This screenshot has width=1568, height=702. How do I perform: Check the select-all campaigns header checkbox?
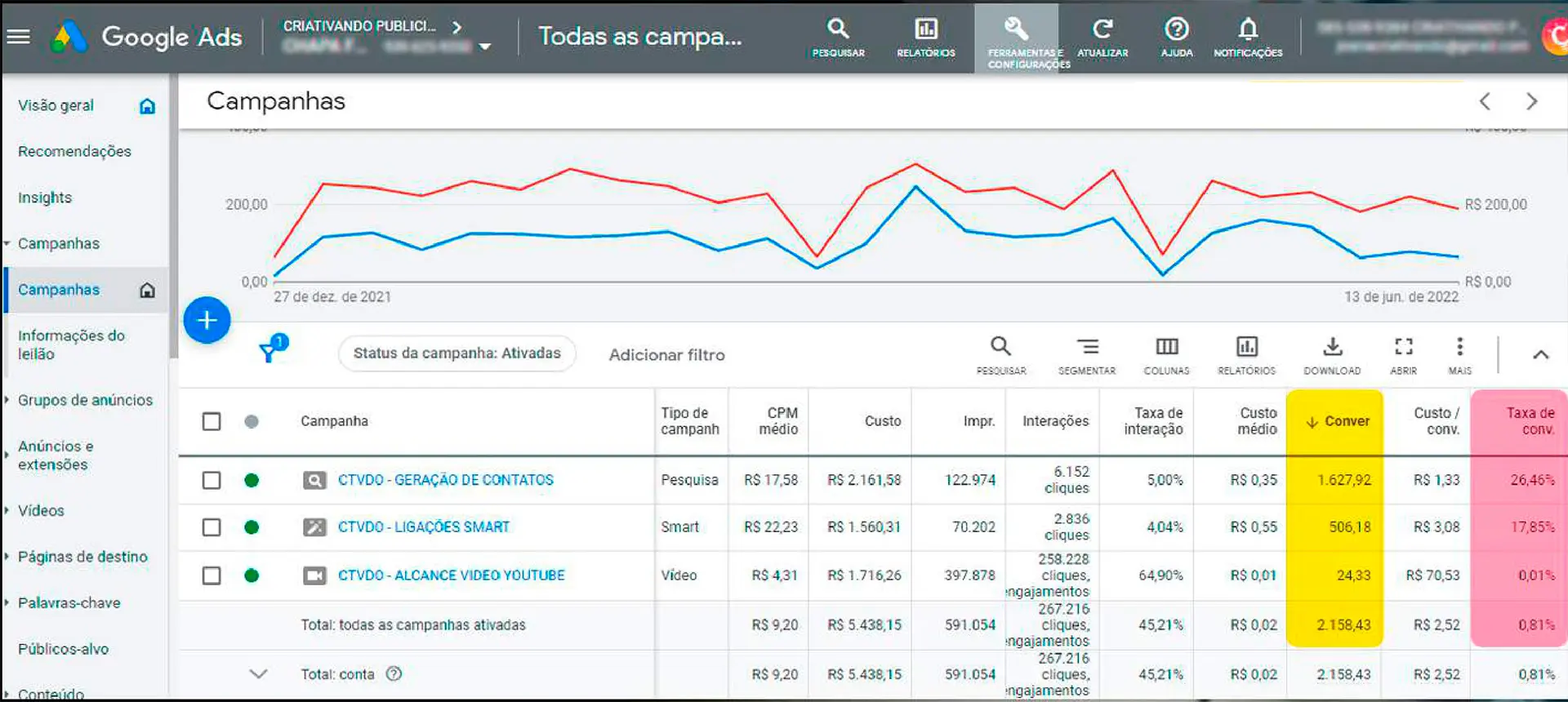click(212, 421)
